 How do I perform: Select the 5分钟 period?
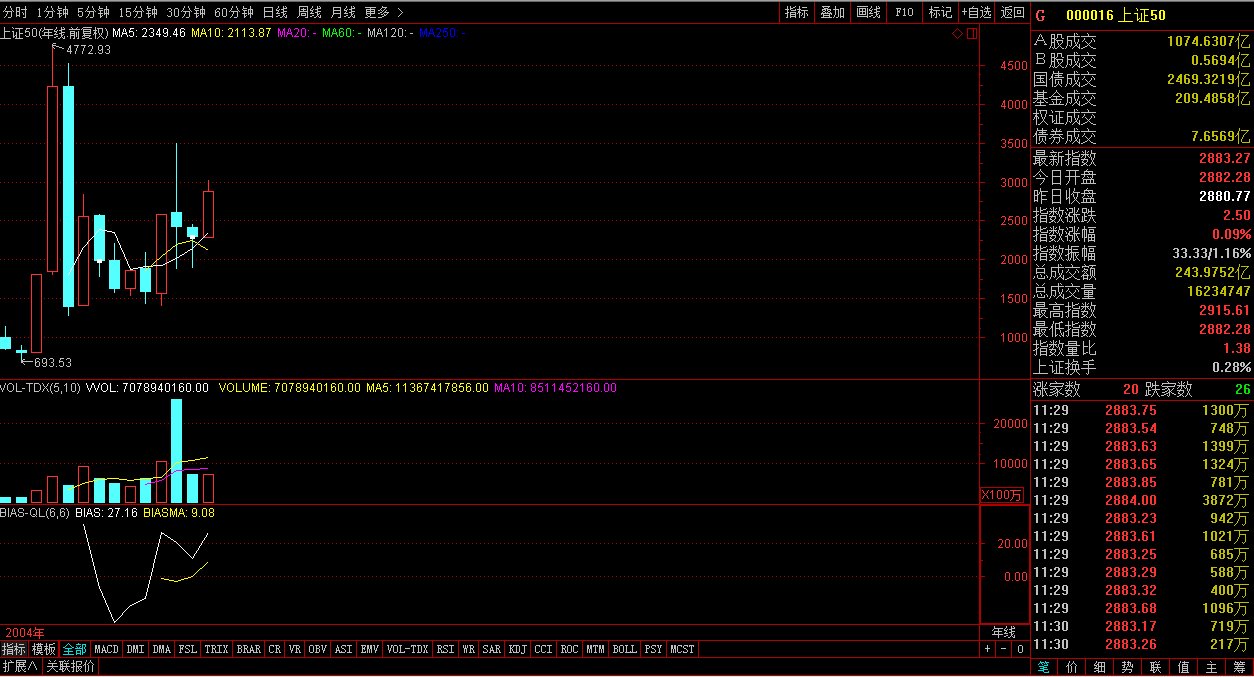tap(93, 13)
